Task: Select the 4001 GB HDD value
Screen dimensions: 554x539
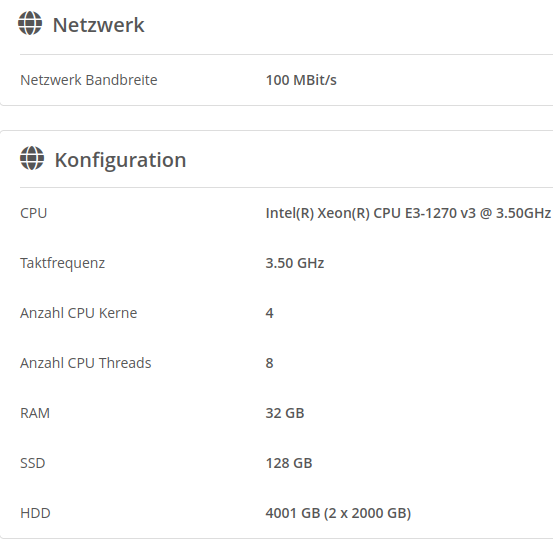Action: tap(338, 514)
